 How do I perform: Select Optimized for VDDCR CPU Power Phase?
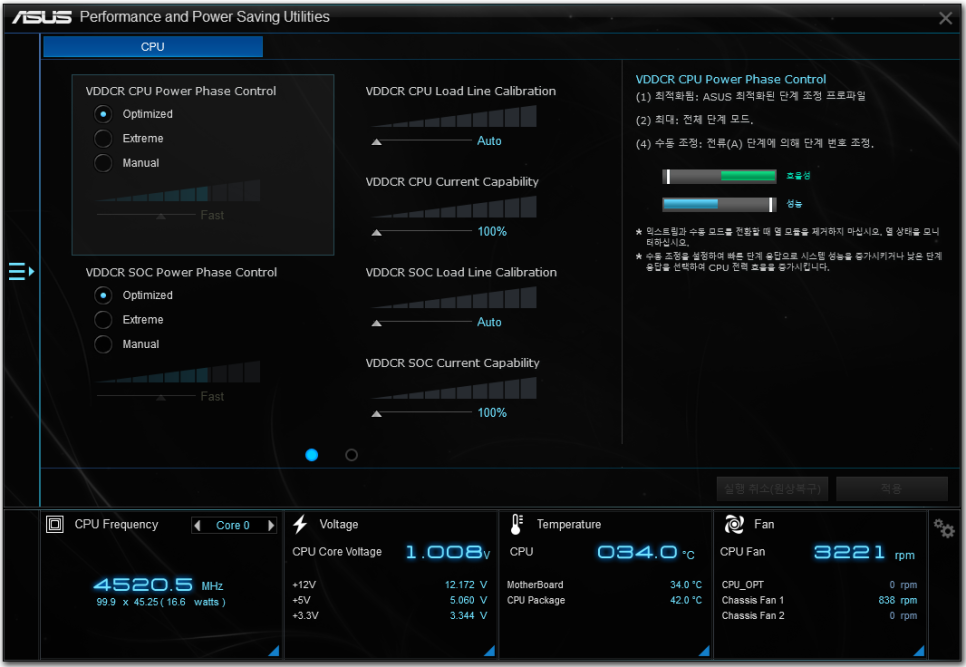click(x=103, y=114)
